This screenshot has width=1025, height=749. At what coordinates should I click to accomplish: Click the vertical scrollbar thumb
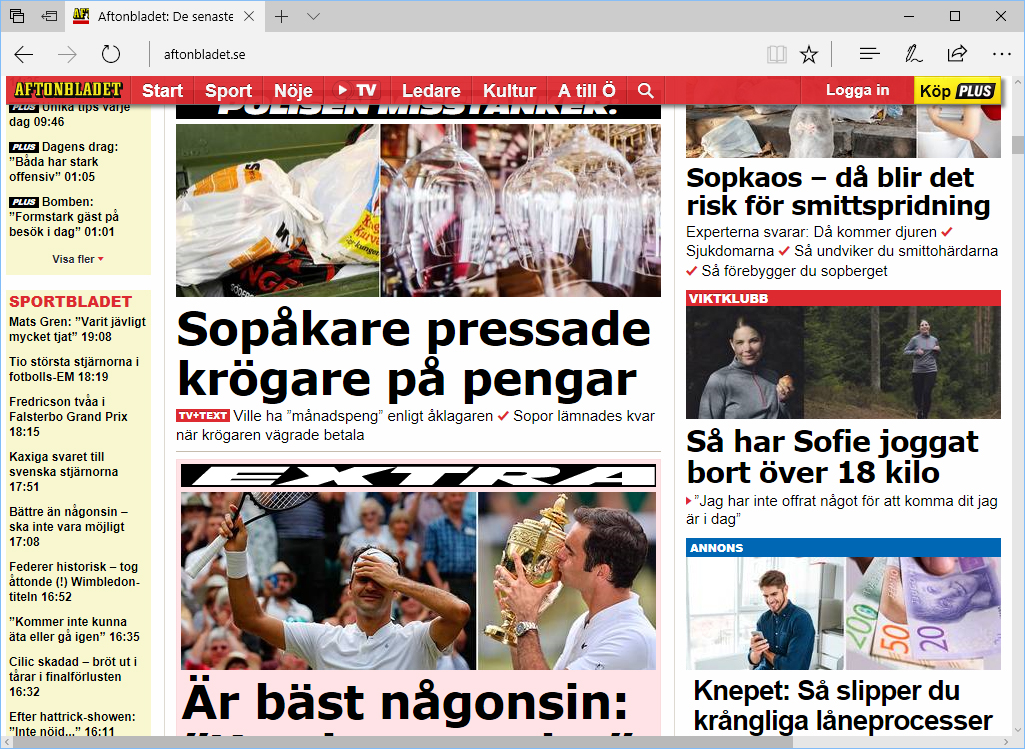click(1018, 145)
